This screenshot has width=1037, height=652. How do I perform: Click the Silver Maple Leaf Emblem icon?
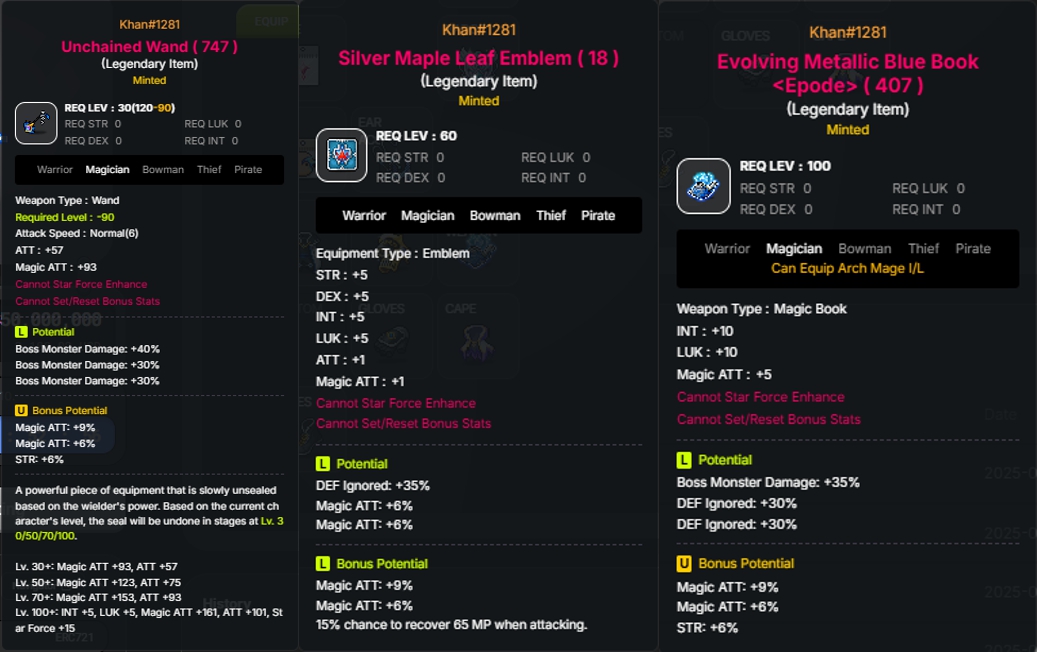341,155
